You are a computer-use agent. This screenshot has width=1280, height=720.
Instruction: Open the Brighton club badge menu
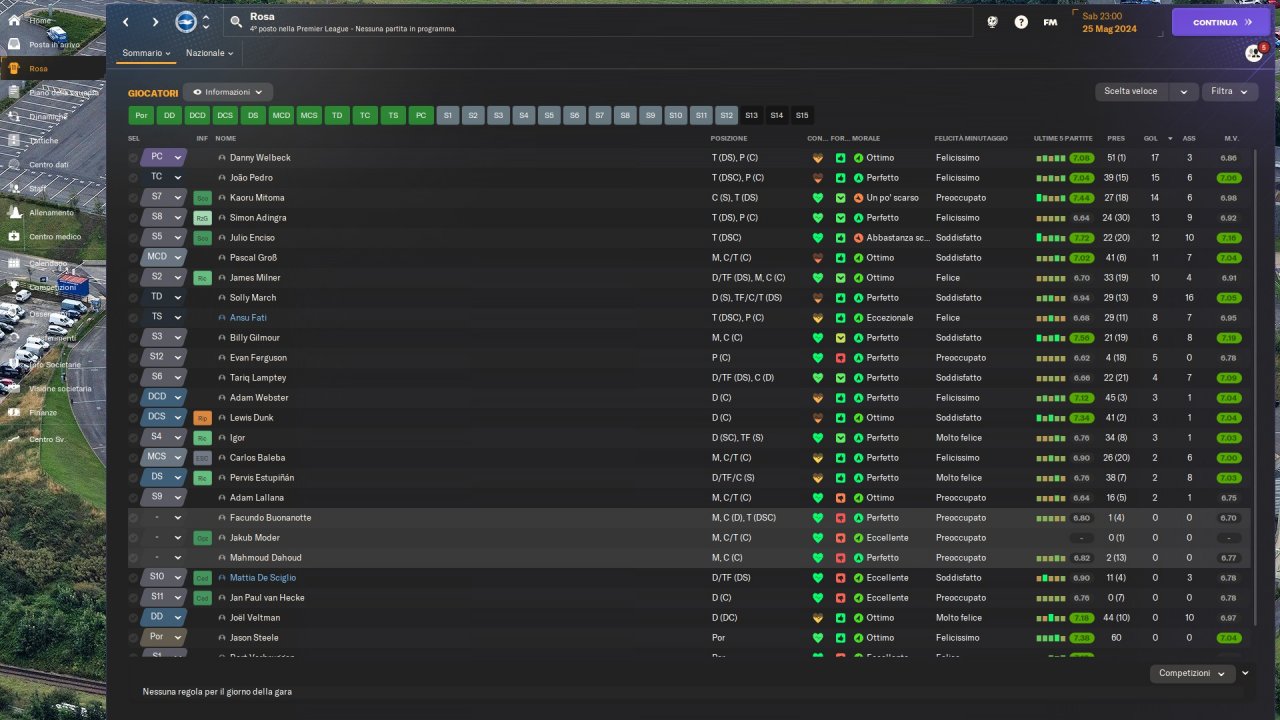[186, 22]
